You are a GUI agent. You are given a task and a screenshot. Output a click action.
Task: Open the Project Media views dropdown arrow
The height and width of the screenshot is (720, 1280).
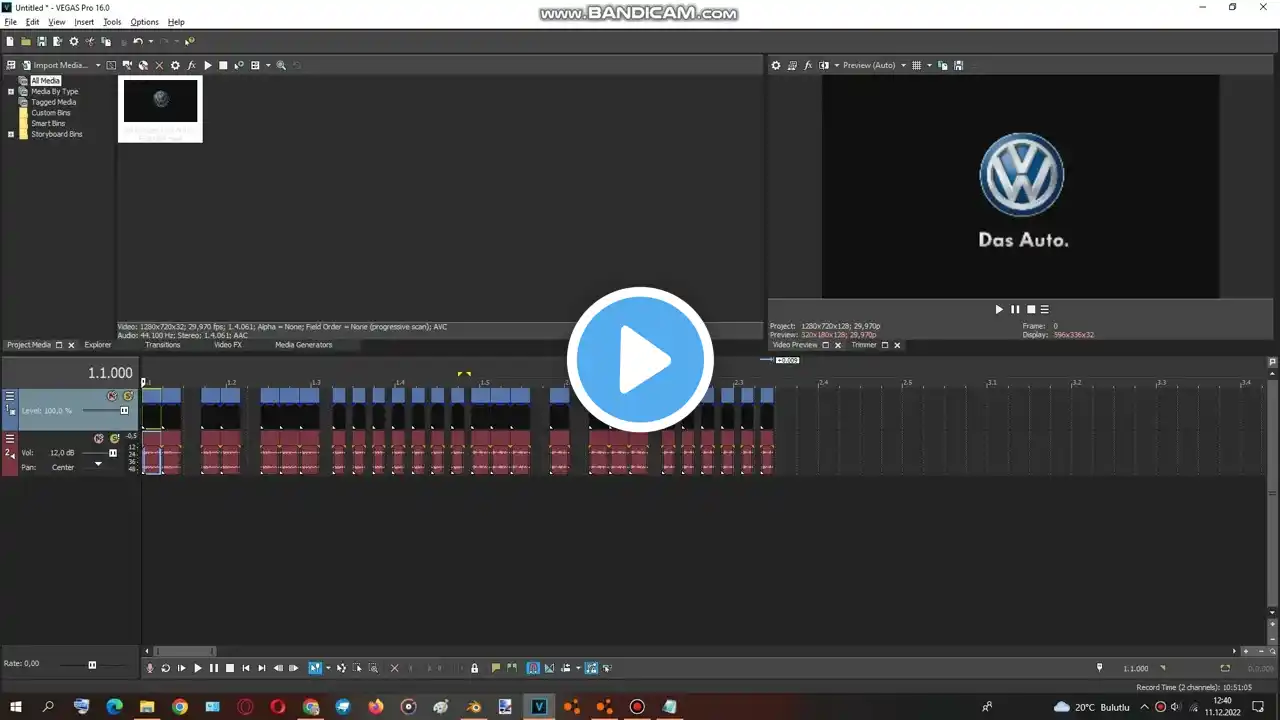pyautogui.click(x=268, y=65)
